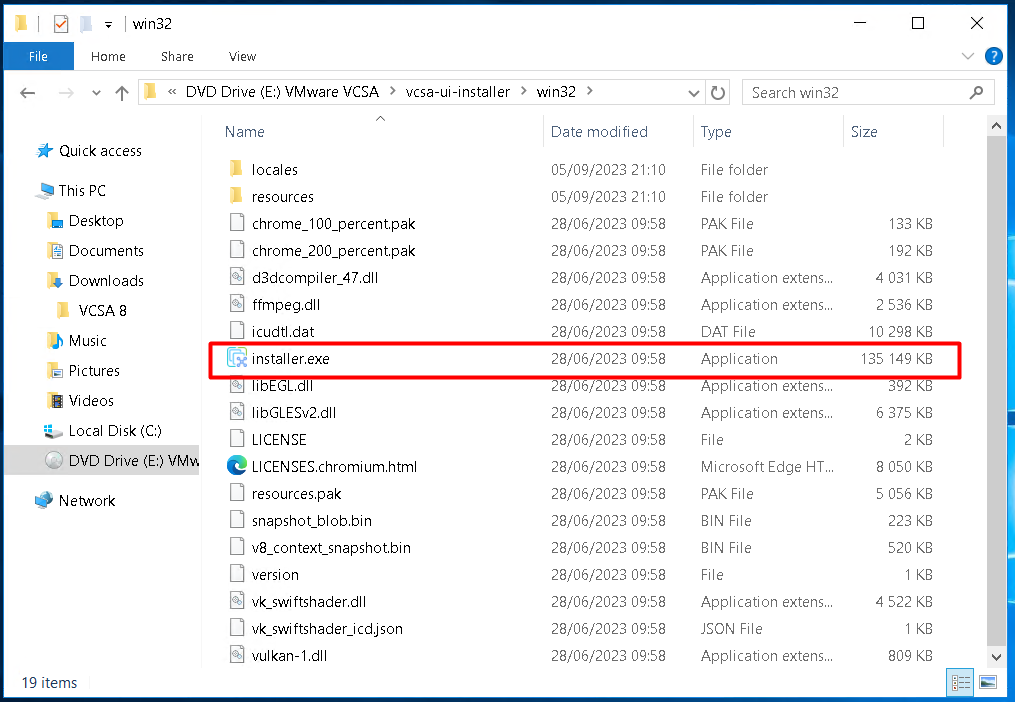Click the scrollbar down arrow
Screen dimensions: 1015x702
point(996,657)
